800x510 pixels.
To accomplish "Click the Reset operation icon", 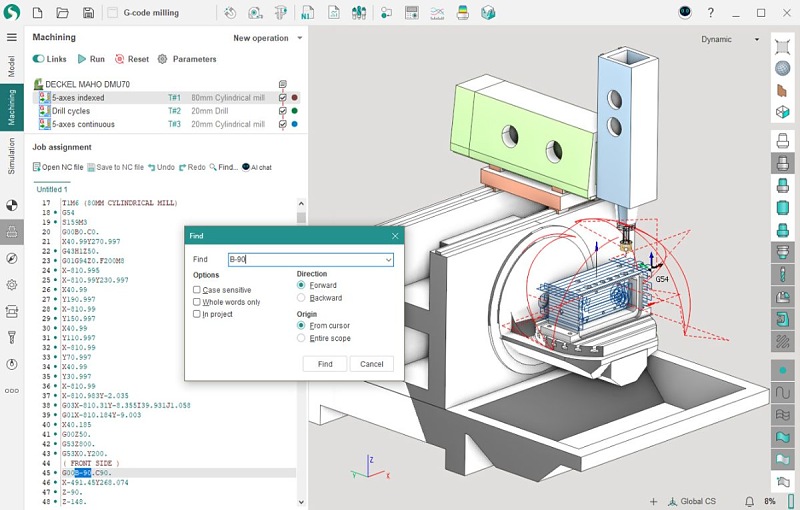I will coord(119,59).
